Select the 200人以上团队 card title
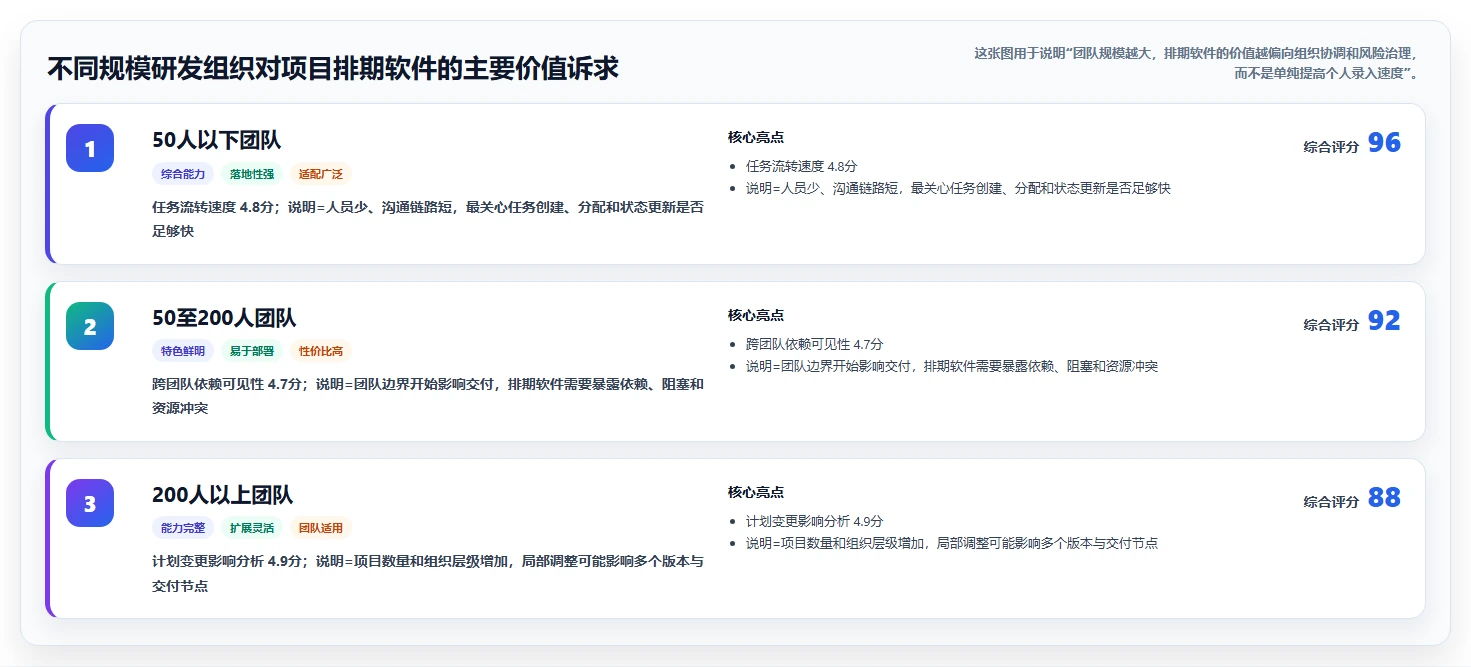 (x=222, y=495)
